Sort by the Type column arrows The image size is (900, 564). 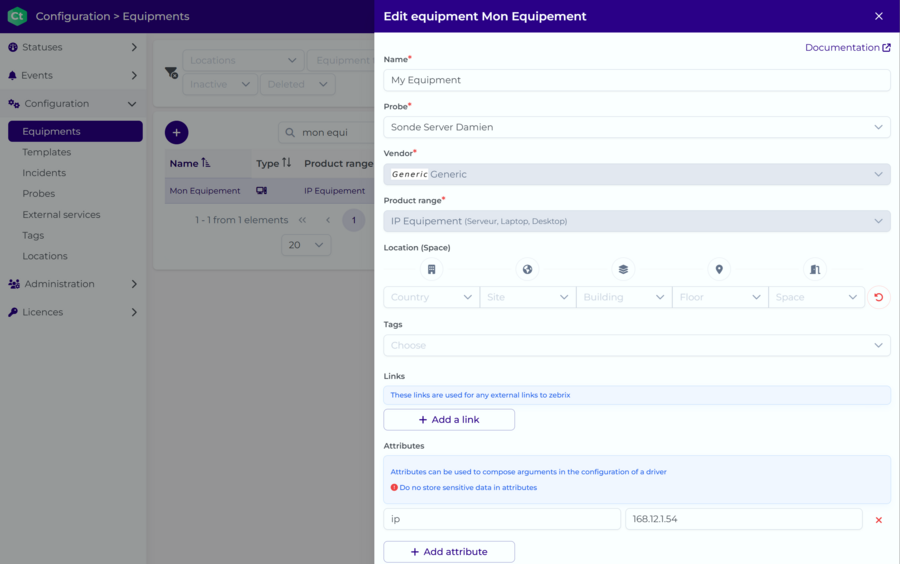point(286,163)
